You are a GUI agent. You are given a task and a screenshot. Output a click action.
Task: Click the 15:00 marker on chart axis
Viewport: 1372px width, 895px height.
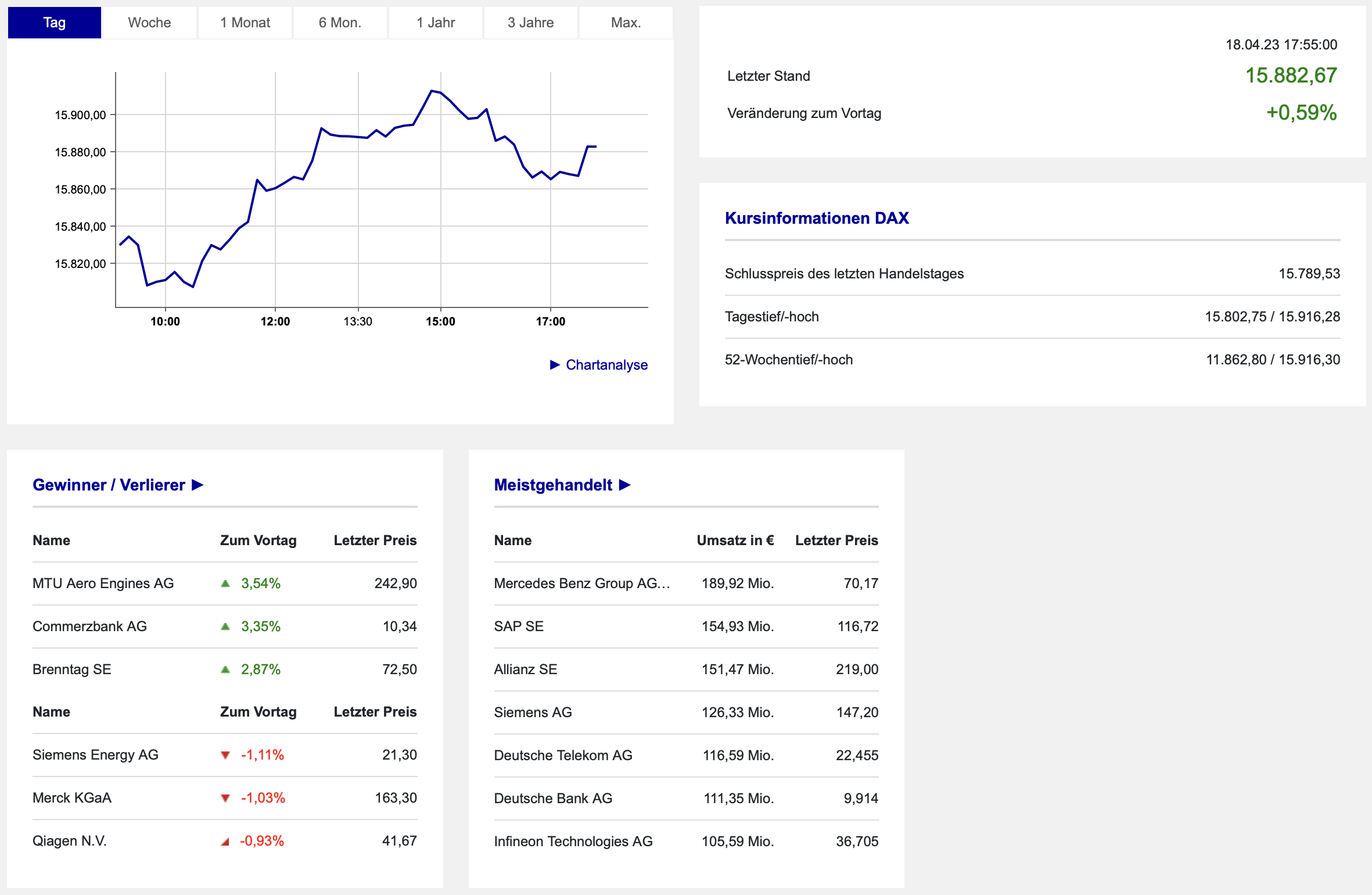(440, 321)
